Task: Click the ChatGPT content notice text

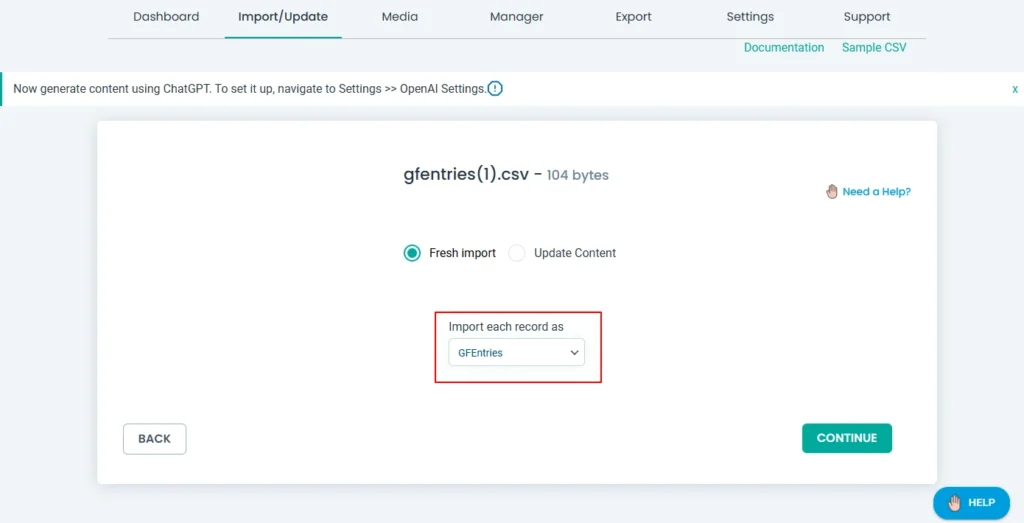Action: click(x=249, y=89)
